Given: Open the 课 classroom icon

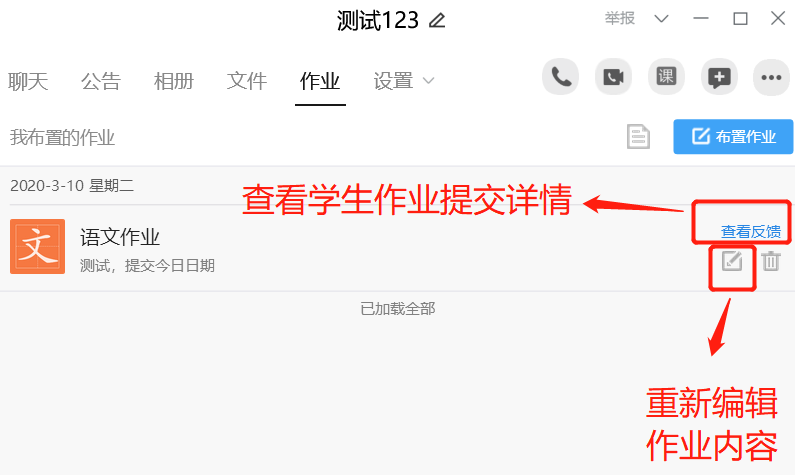Looking at the screenshot, I should 666,77.
